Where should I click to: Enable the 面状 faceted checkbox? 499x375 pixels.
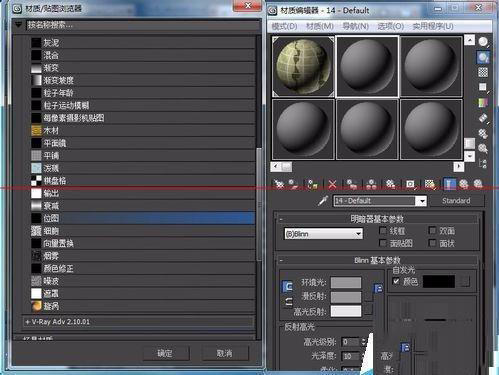tap(432, 243)
